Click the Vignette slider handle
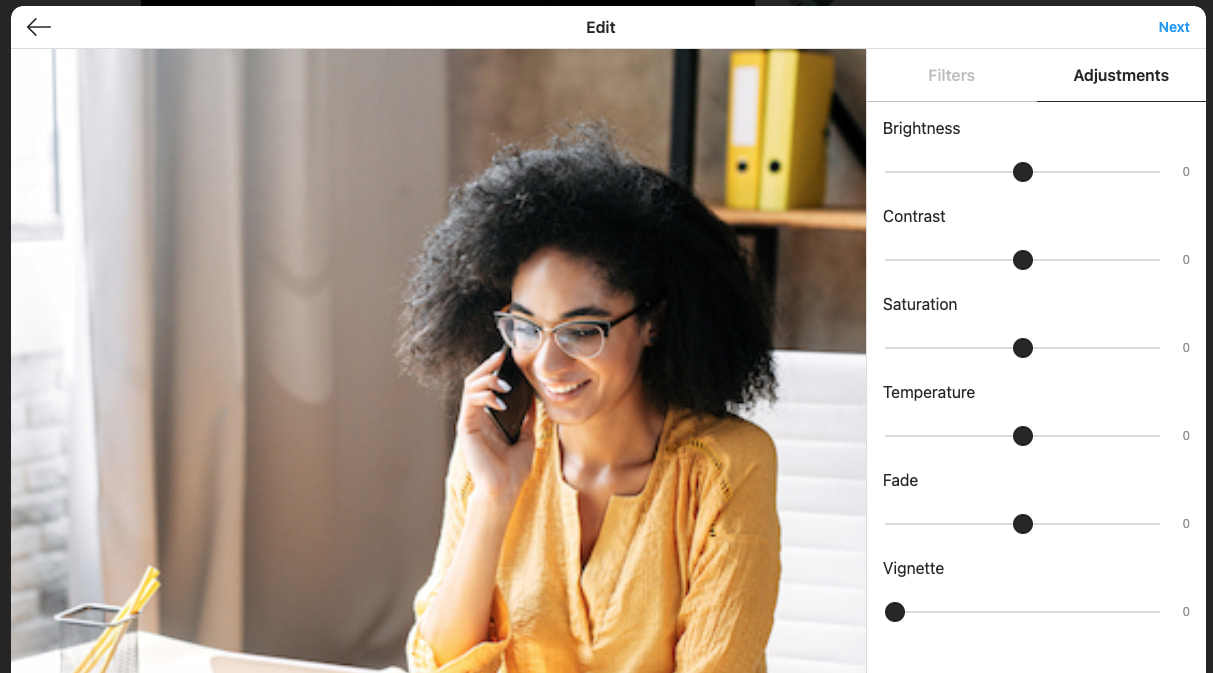Screen dimensions: 1213x673 pos(895,612)
